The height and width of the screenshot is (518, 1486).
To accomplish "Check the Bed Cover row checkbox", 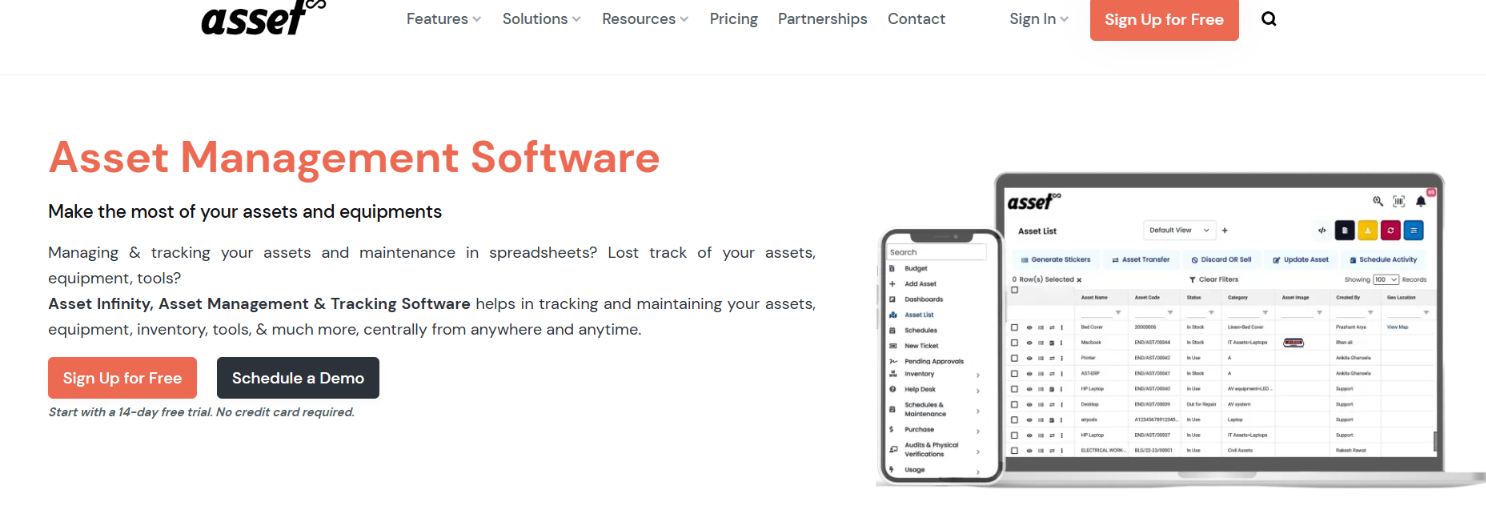I will coord(1015,327).
